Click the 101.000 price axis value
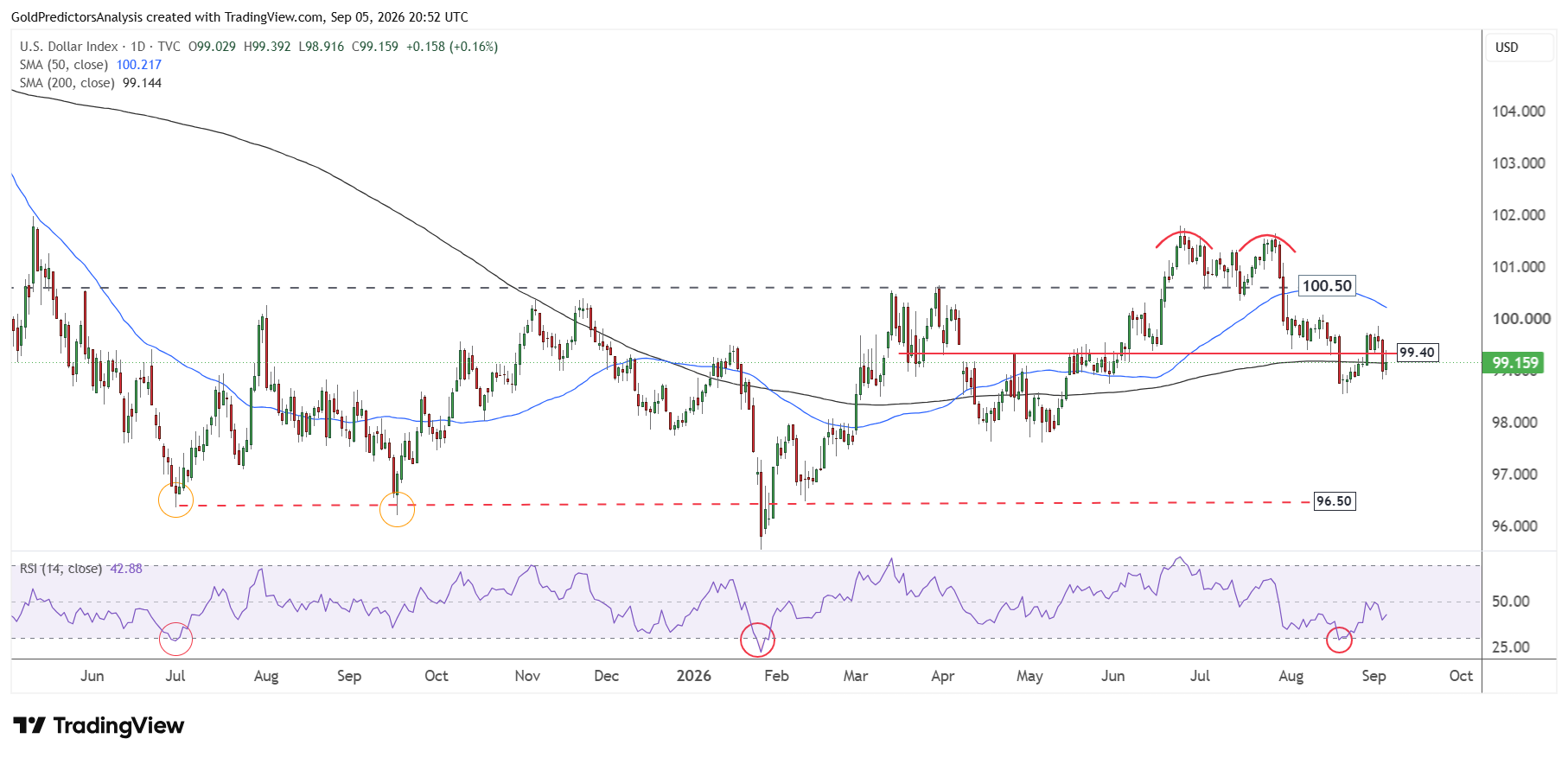Image resolution: width=1568 pixels, height=758 pixels. (x=1519, y=267)
